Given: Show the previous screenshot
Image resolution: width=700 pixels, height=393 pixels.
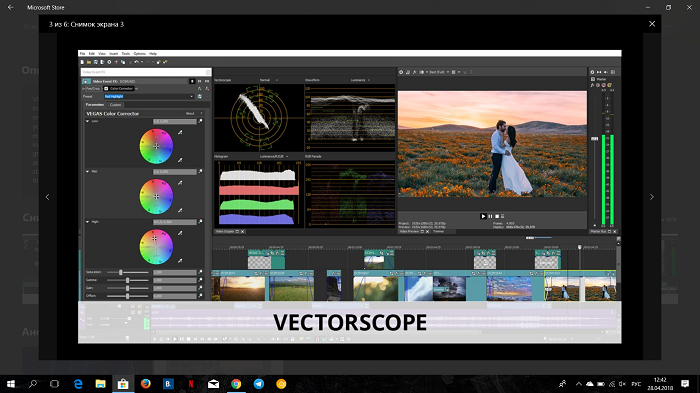Looking at the screenshot, I should coord(47,196).
